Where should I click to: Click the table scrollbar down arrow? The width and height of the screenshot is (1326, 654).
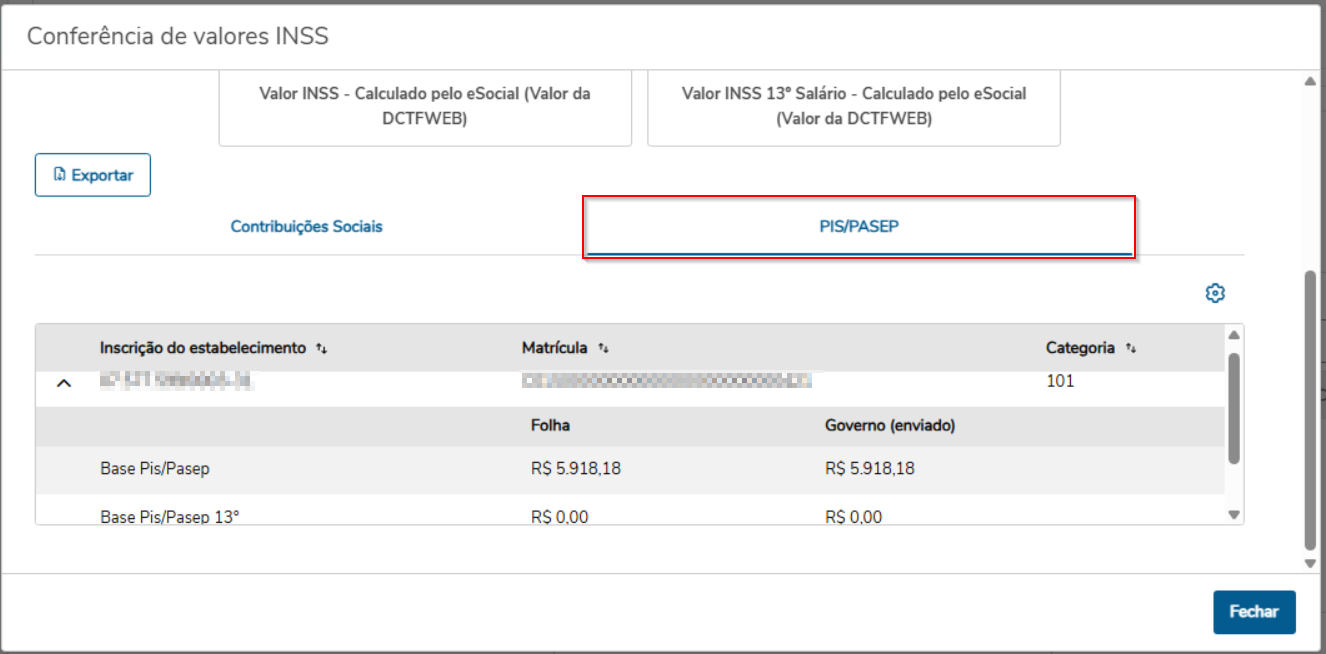pyautogui.click(x=1234, y=515)
